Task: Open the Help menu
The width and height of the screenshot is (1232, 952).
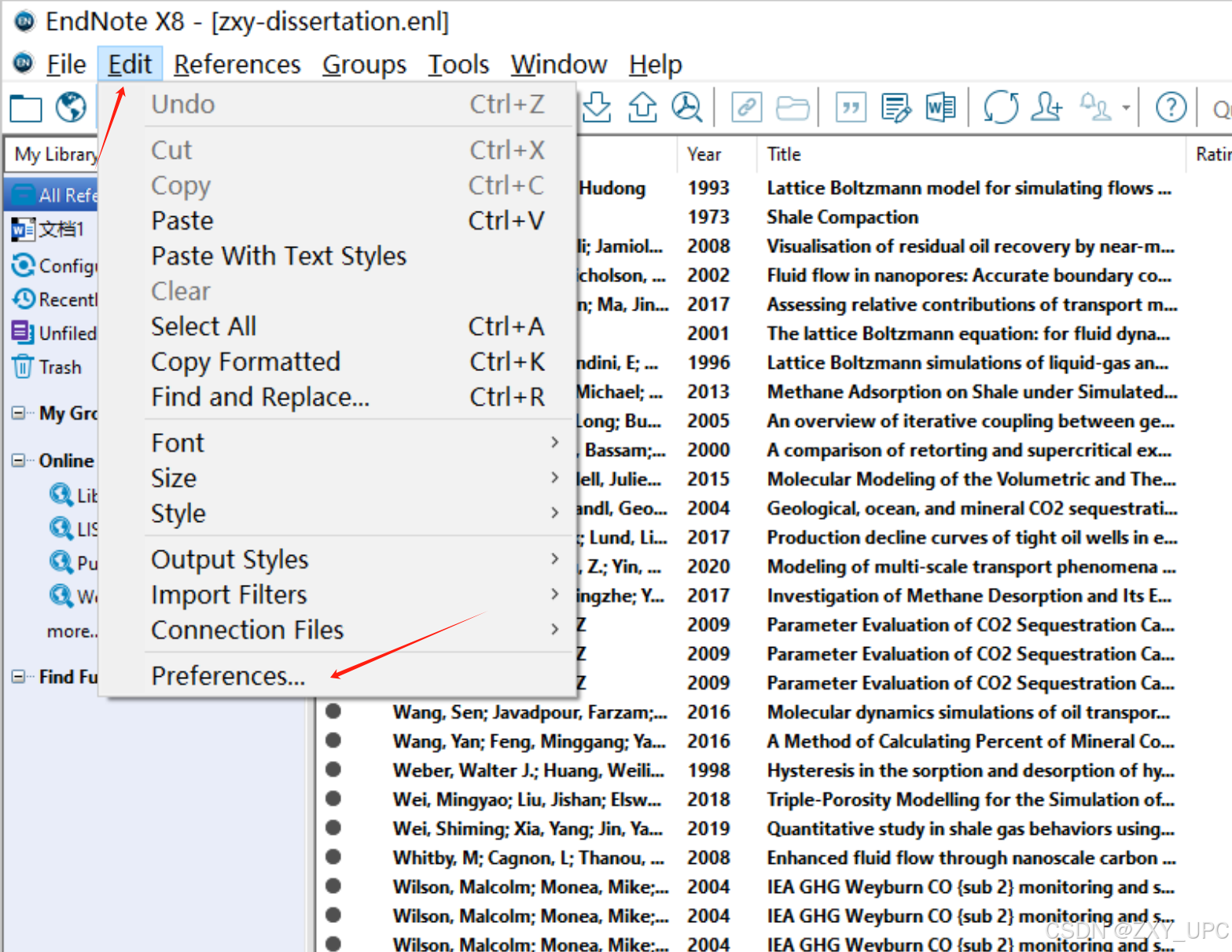Action: click(x=656, y=64)
